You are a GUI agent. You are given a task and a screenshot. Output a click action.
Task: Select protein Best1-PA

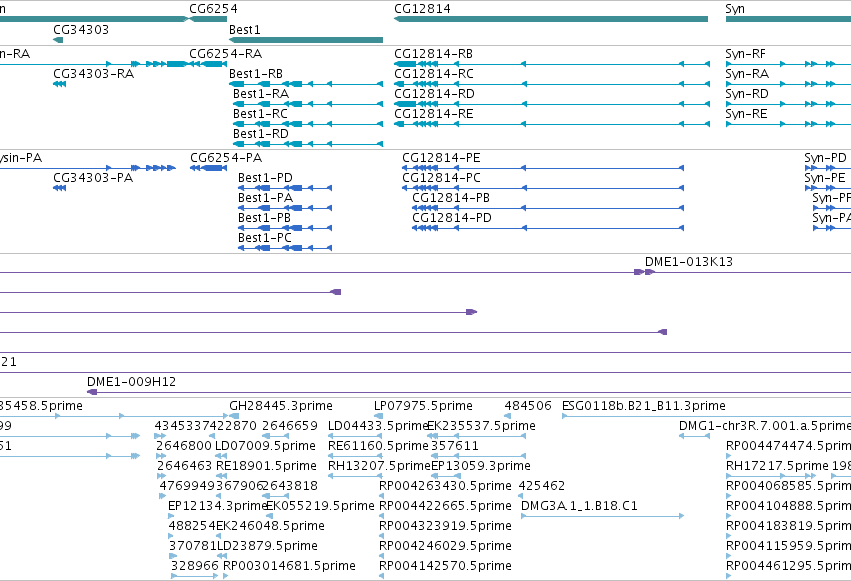click(x=265, y=198)
